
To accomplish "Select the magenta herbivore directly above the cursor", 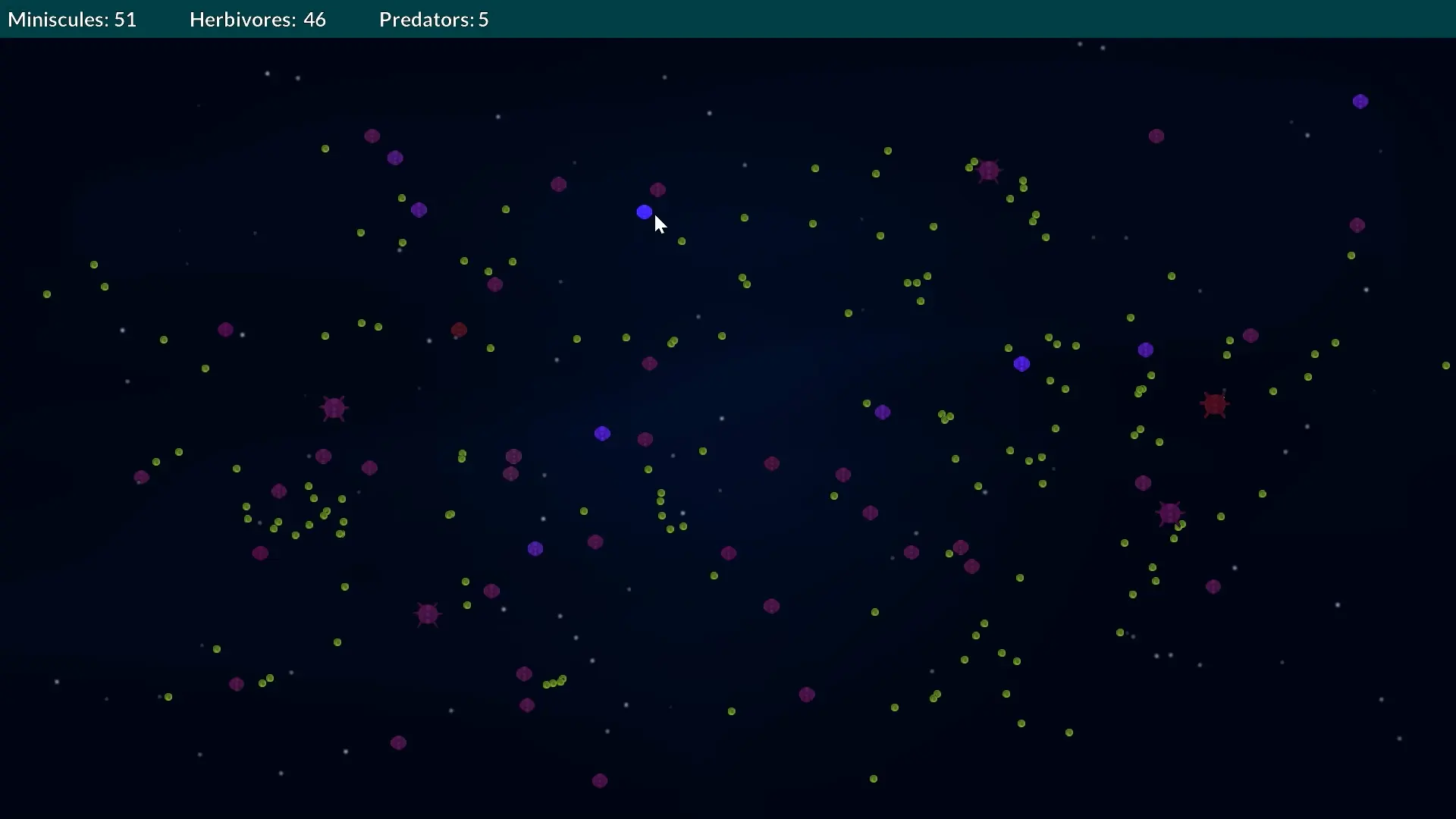I will [657, 190].
